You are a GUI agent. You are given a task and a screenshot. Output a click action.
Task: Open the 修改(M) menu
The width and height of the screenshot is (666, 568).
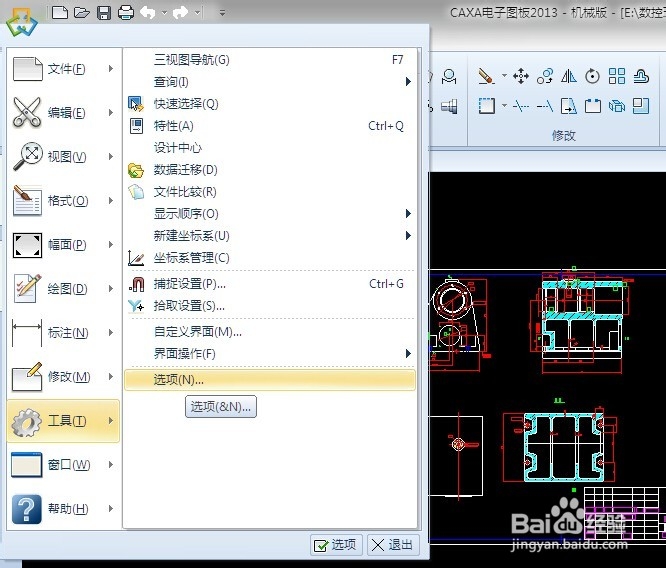[x=64, y=377]
